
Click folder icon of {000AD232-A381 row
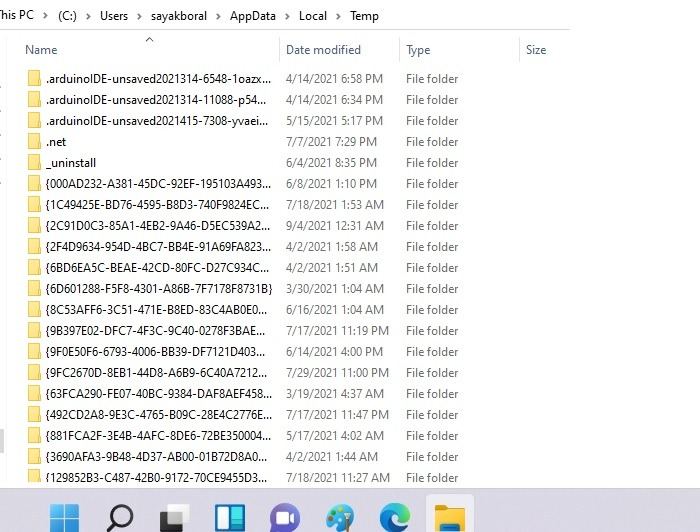pyautogui.click(x=34, y=183)
